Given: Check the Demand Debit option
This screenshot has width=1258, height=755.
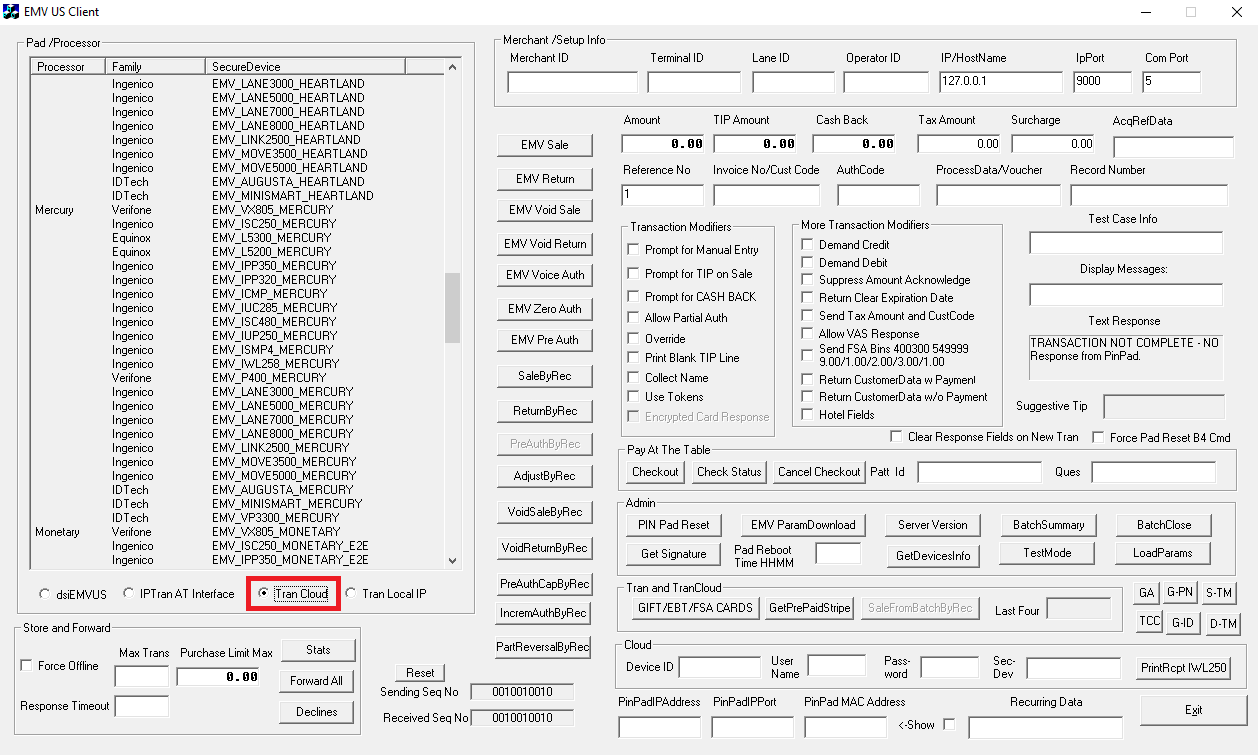Looking at the screenshot, I should (808, 263).
